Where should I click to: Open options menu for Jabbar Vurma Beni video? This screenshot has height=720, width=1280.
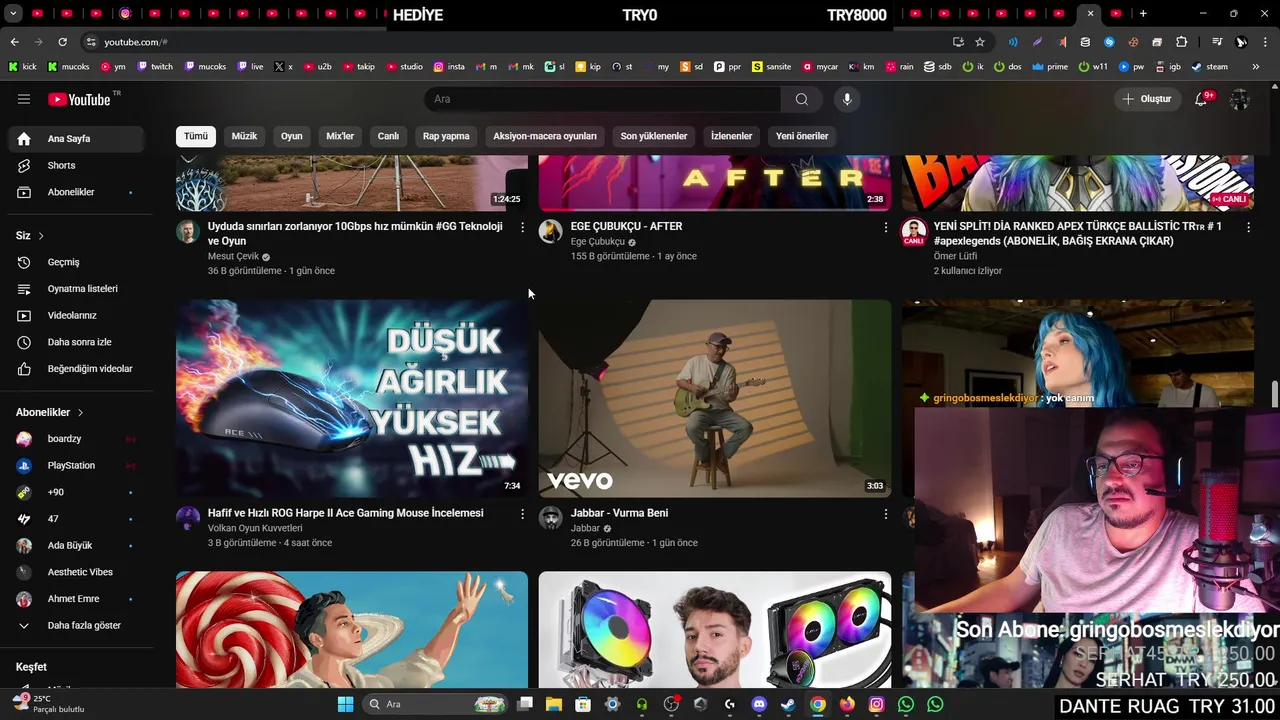click(885, 514)
